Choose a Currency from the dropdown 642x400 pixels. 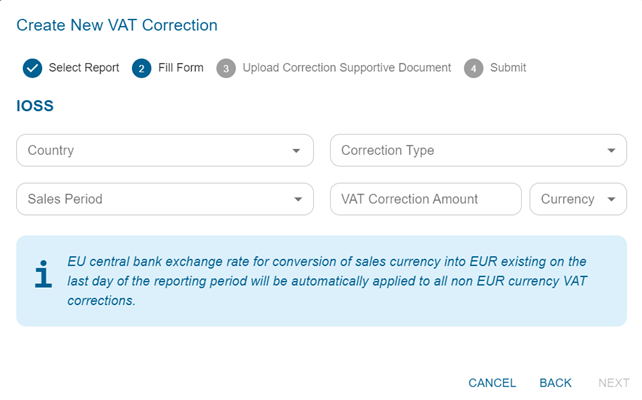tap(569, 199)
